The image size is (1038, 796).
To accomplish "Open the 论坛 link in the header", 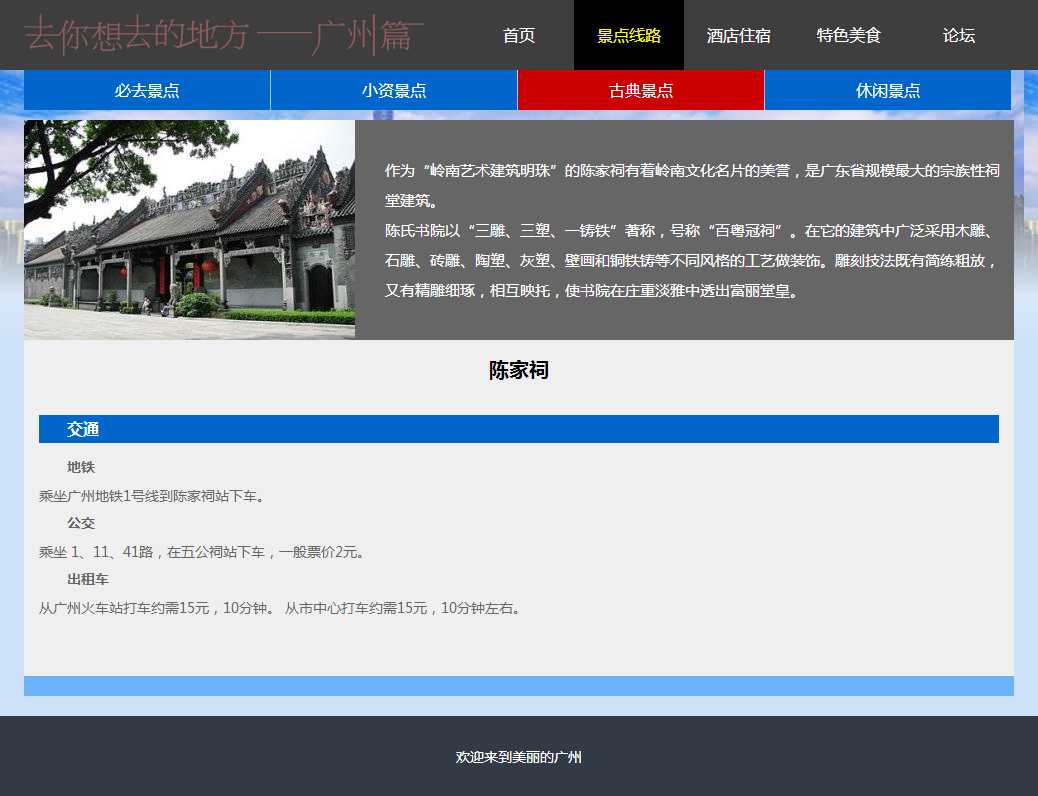I will (959, 36).
